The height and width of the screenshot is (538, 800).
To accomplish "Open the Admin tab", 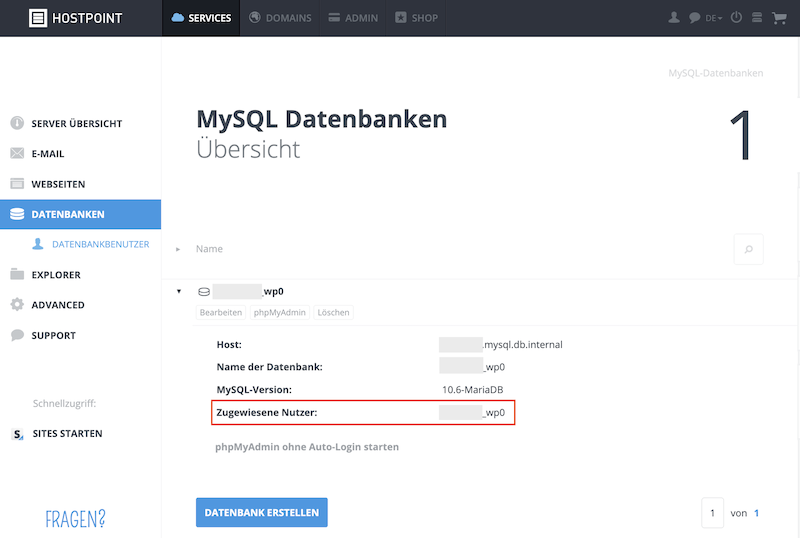I will (353, 18).
